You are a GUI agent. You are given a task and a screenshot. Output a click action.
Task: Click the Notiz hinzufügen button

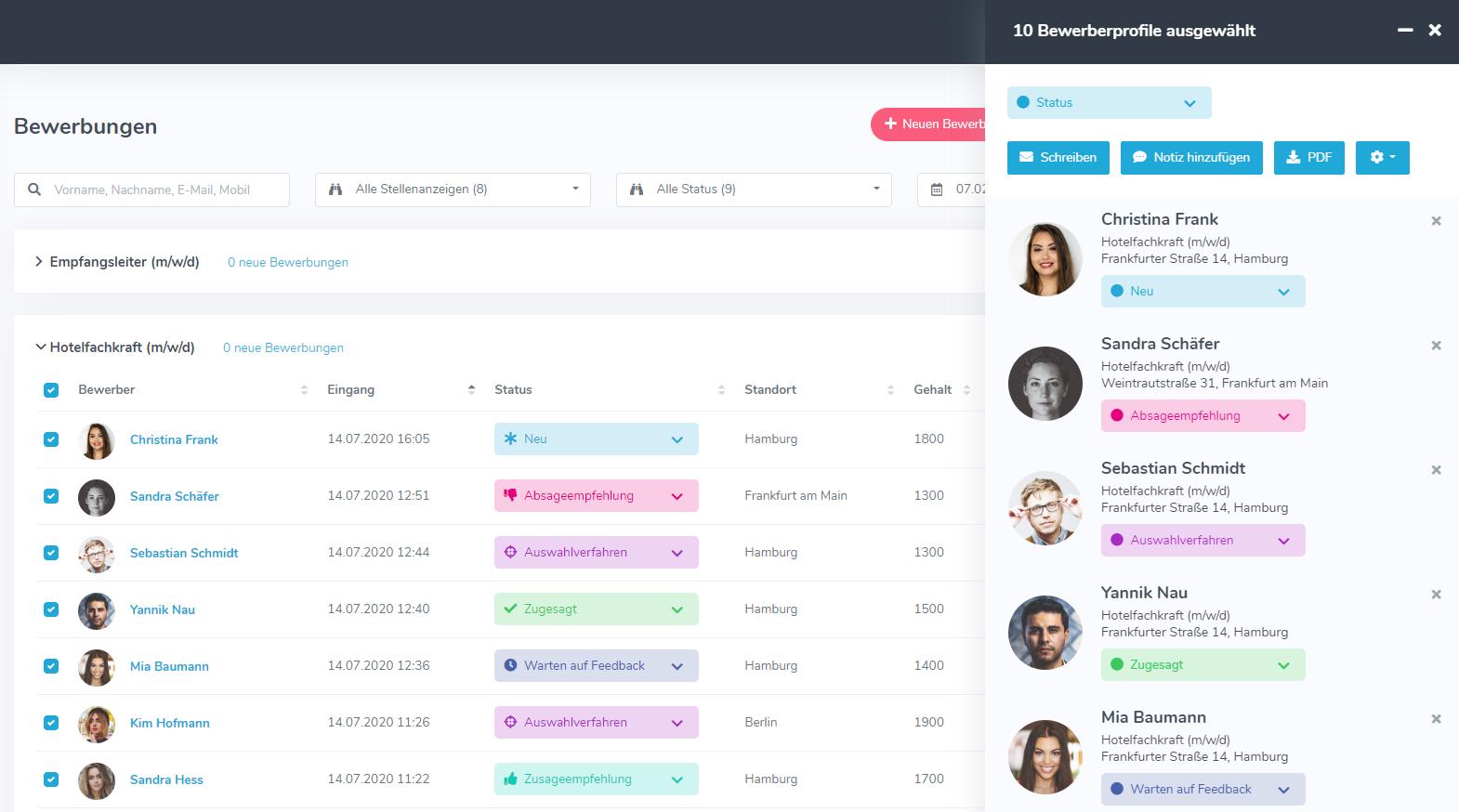point(1191,158)
